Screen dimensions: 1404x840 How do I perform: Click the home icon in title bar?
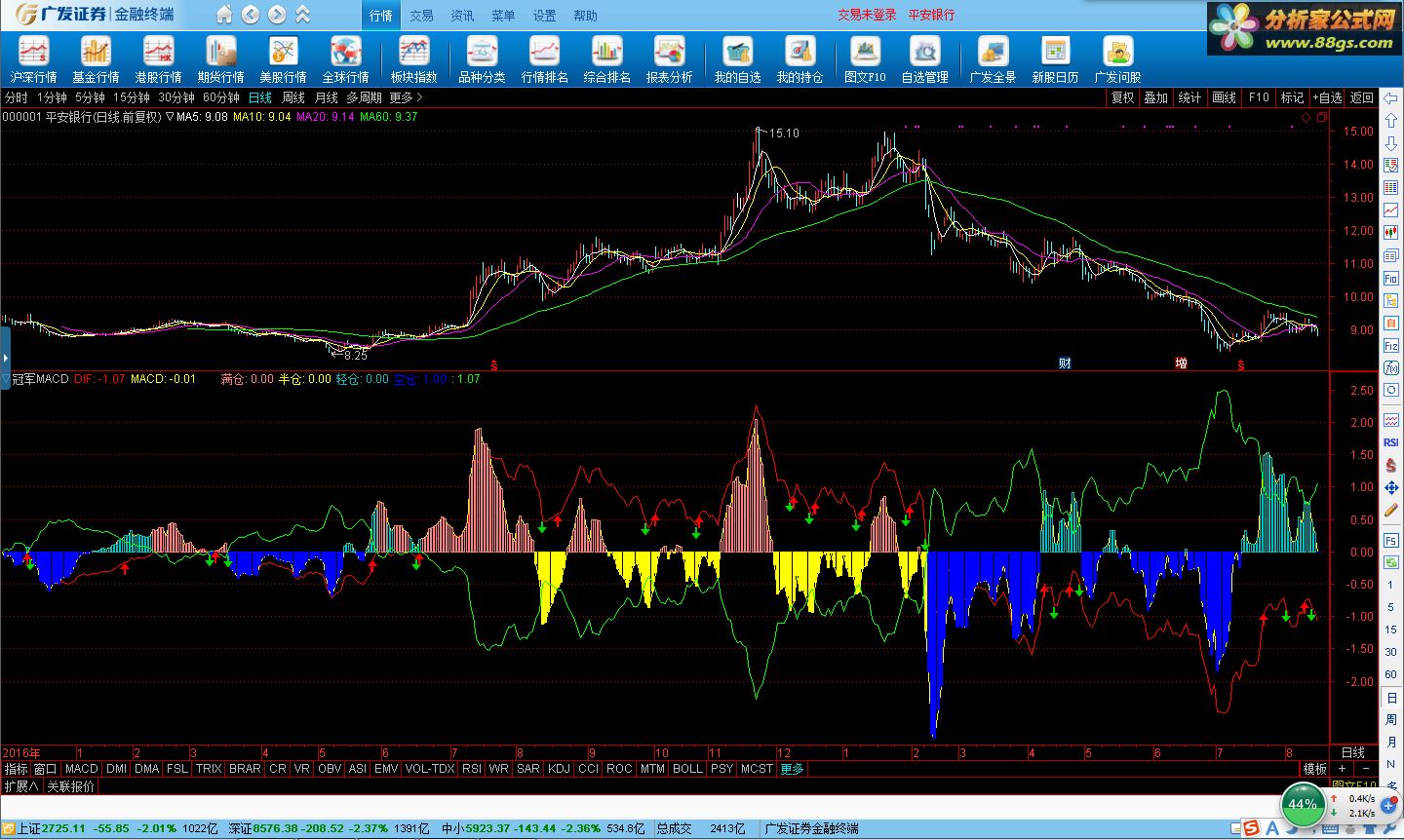pyautogui.click(x=224, y=15)
